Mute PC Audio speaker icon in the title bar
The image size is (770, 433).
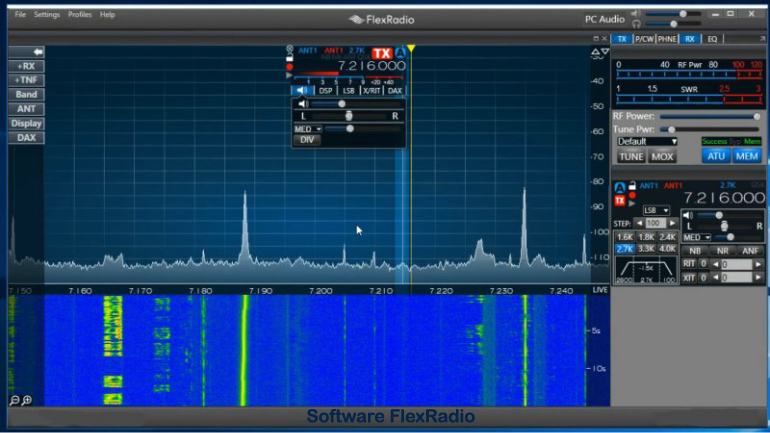(636, 14)
